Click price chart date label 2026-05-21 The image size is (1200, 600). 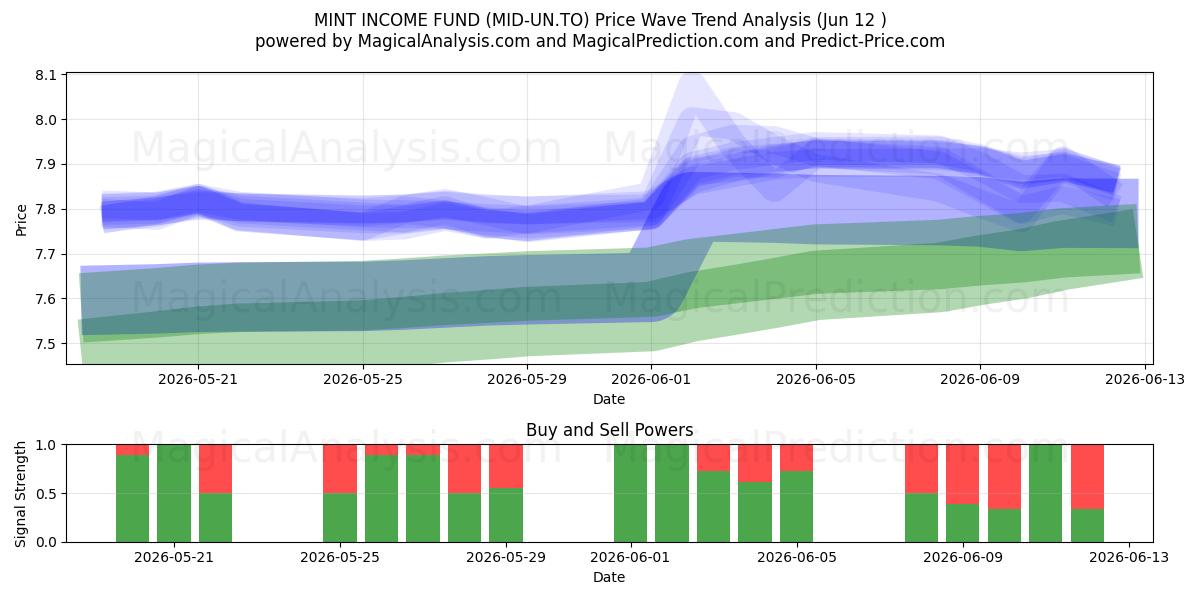(198, 379)
